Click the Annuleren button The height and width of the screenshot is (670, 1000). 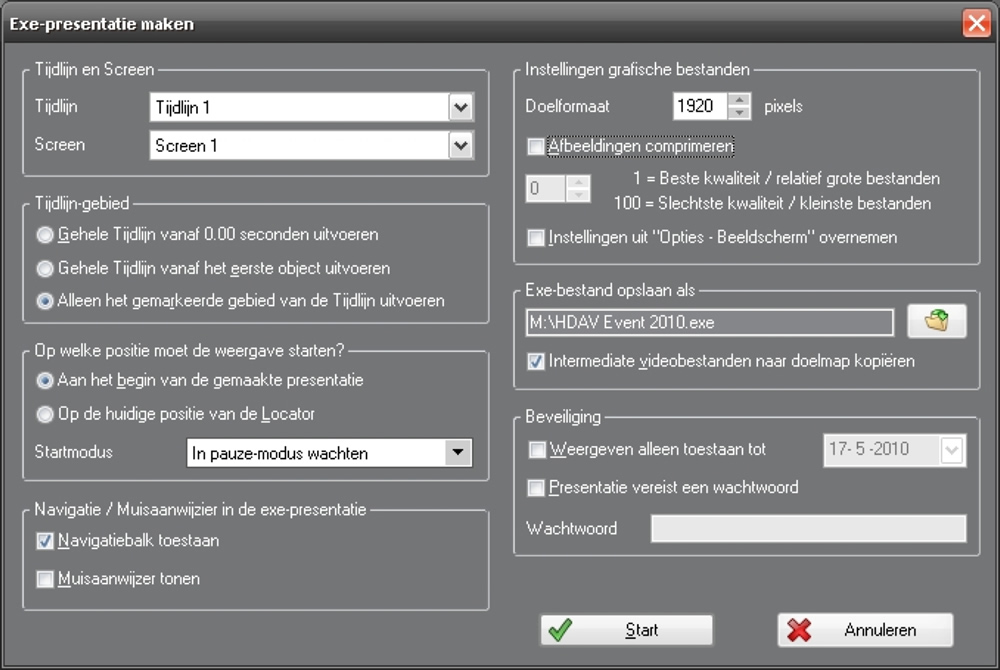(x=865, y=630)
